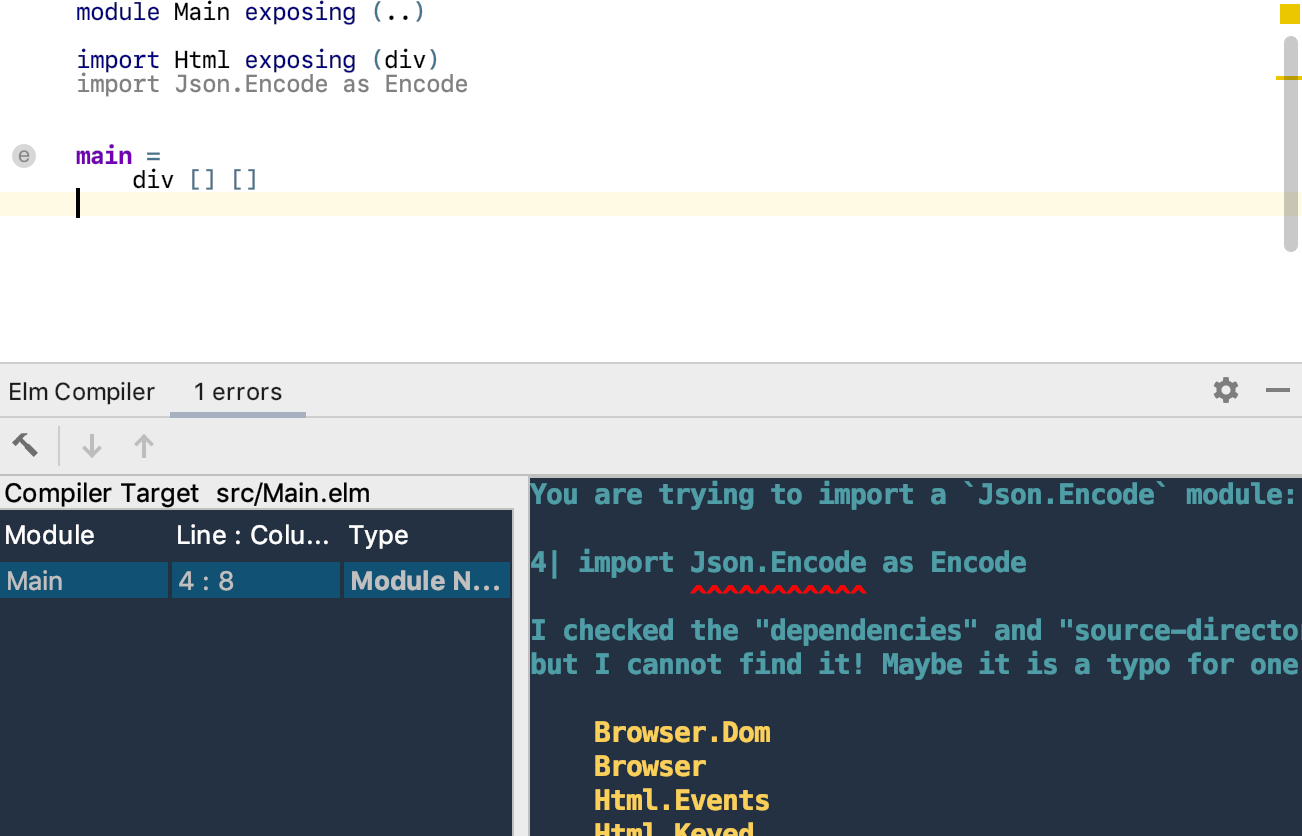
Task: Hide the Elm Compiler panel with minimize icon
Action: click(x=1278, y=390)
